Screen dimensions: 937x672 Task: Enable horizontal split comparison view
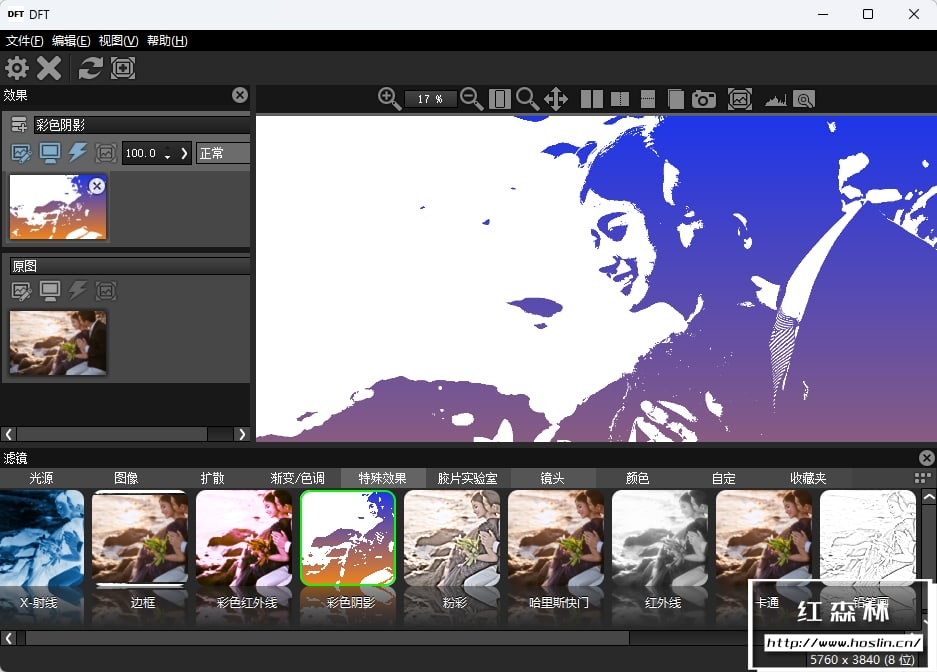[x=648, y=99]
